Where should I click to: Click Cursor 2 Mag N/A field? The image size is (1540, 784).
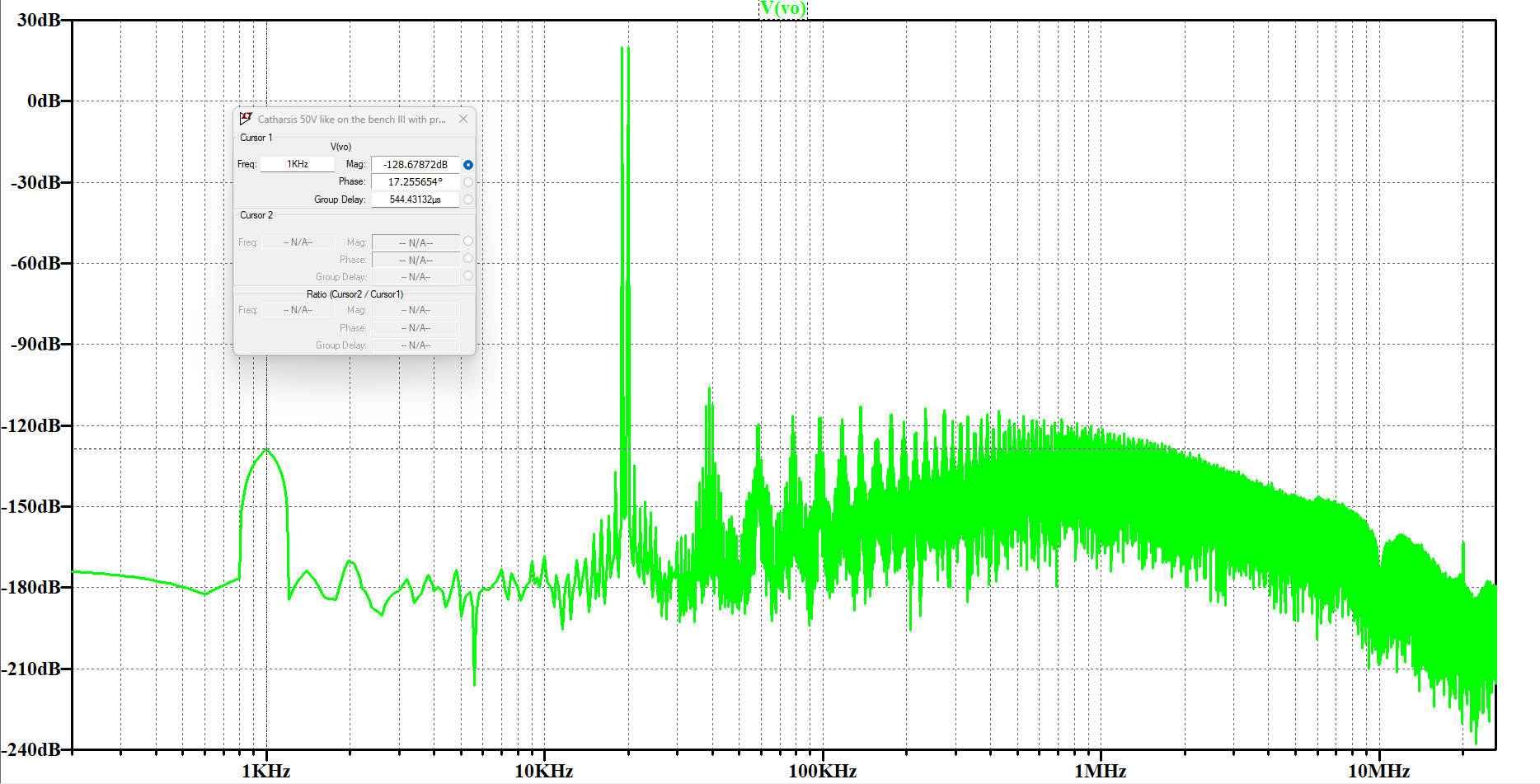click(x=415, y=242)
